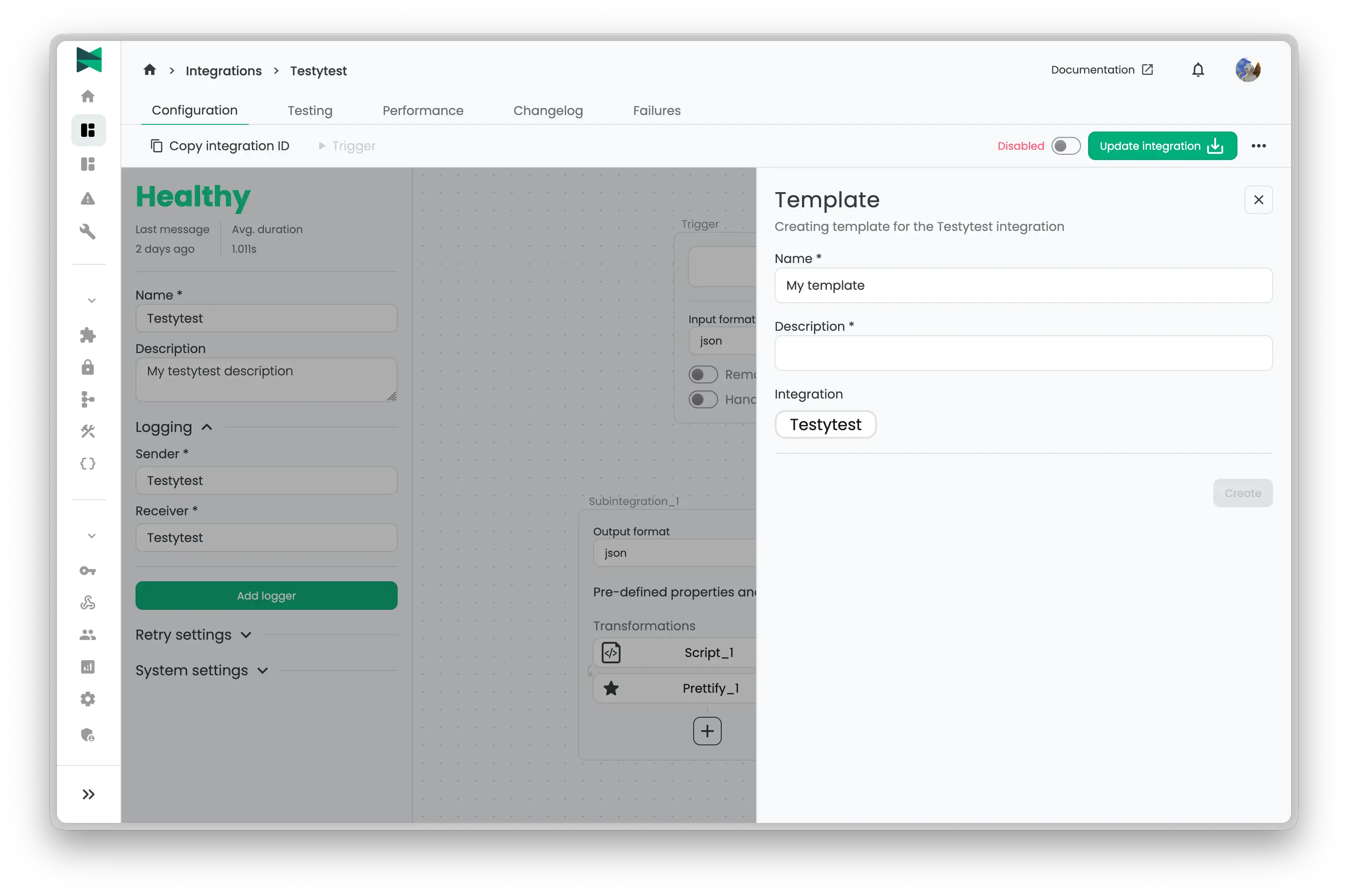Image resolution: width=1348 pixels, height=896 pixels.
Task: Click the users management icon in sidebar
Action: point(89,634)
